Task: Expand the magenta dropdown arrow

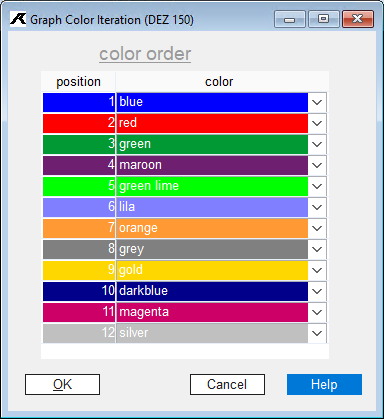Action: click(x=317, y=312)
